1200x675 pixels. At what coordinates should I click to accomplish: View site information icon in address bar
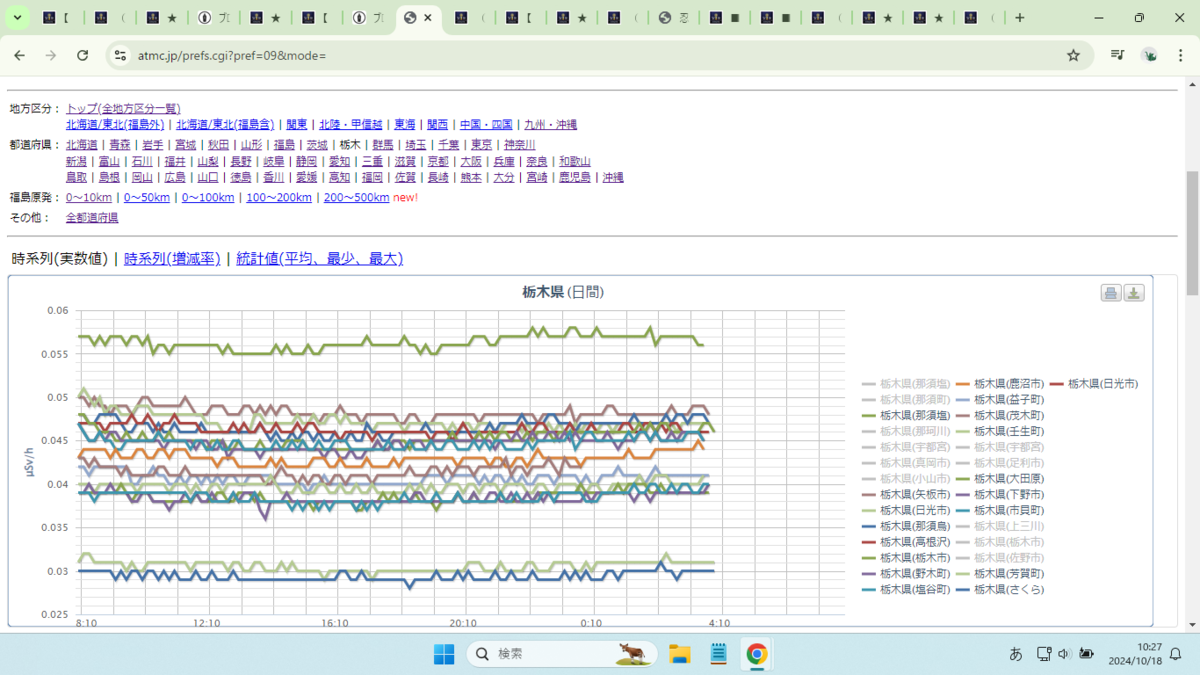[120, 55]
